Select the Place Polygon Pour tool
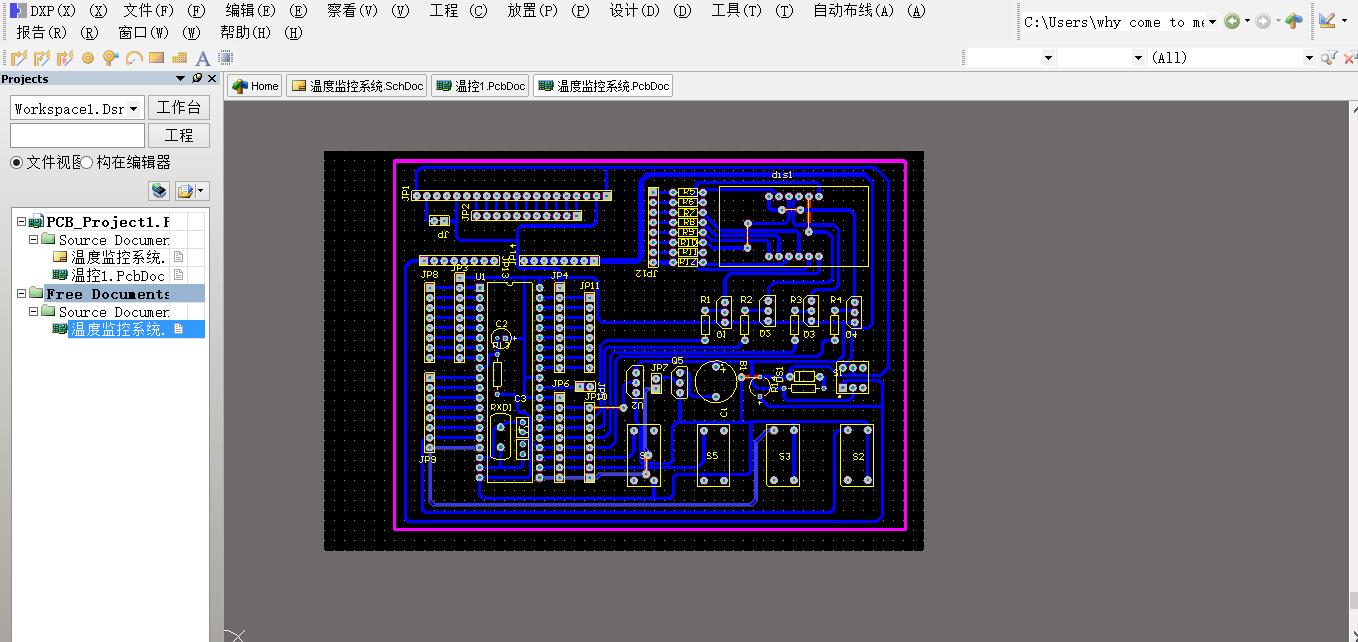1358x642 pixels. (180, 58)
